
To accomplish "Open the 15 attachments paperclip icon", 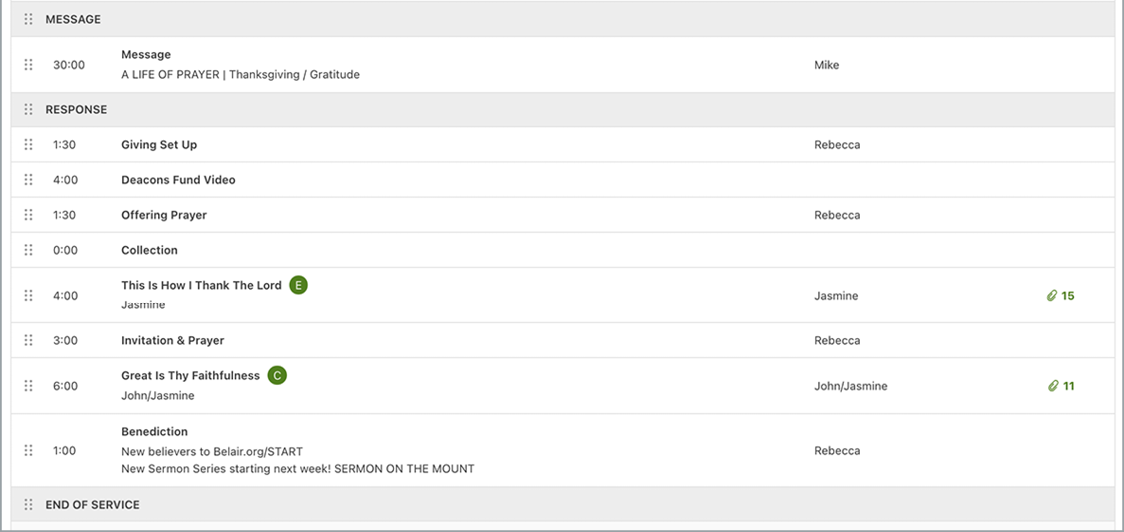I will tap(1052, 296).
